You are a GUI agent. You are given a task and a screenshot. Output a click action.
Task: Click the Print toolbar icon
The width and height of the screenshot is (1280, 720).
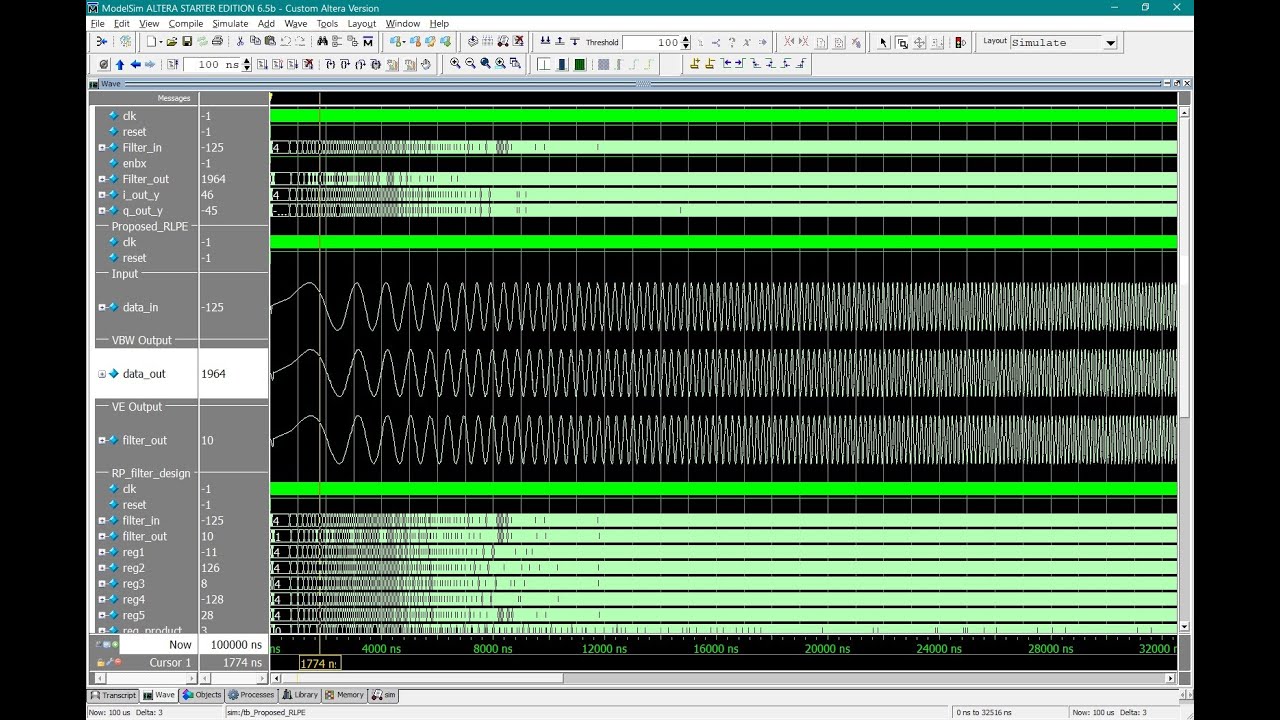pyautogui.click(x=217, y=42)
